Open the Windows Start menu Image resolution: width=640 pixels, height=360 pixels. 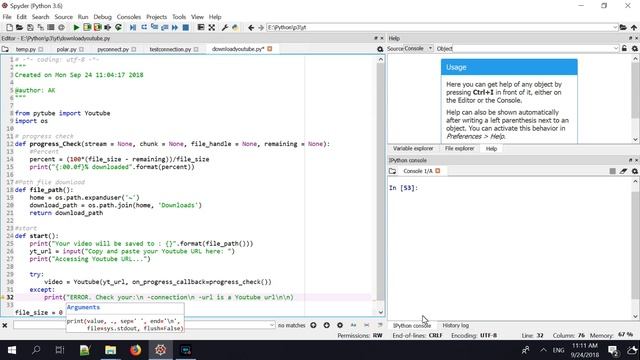12,350
